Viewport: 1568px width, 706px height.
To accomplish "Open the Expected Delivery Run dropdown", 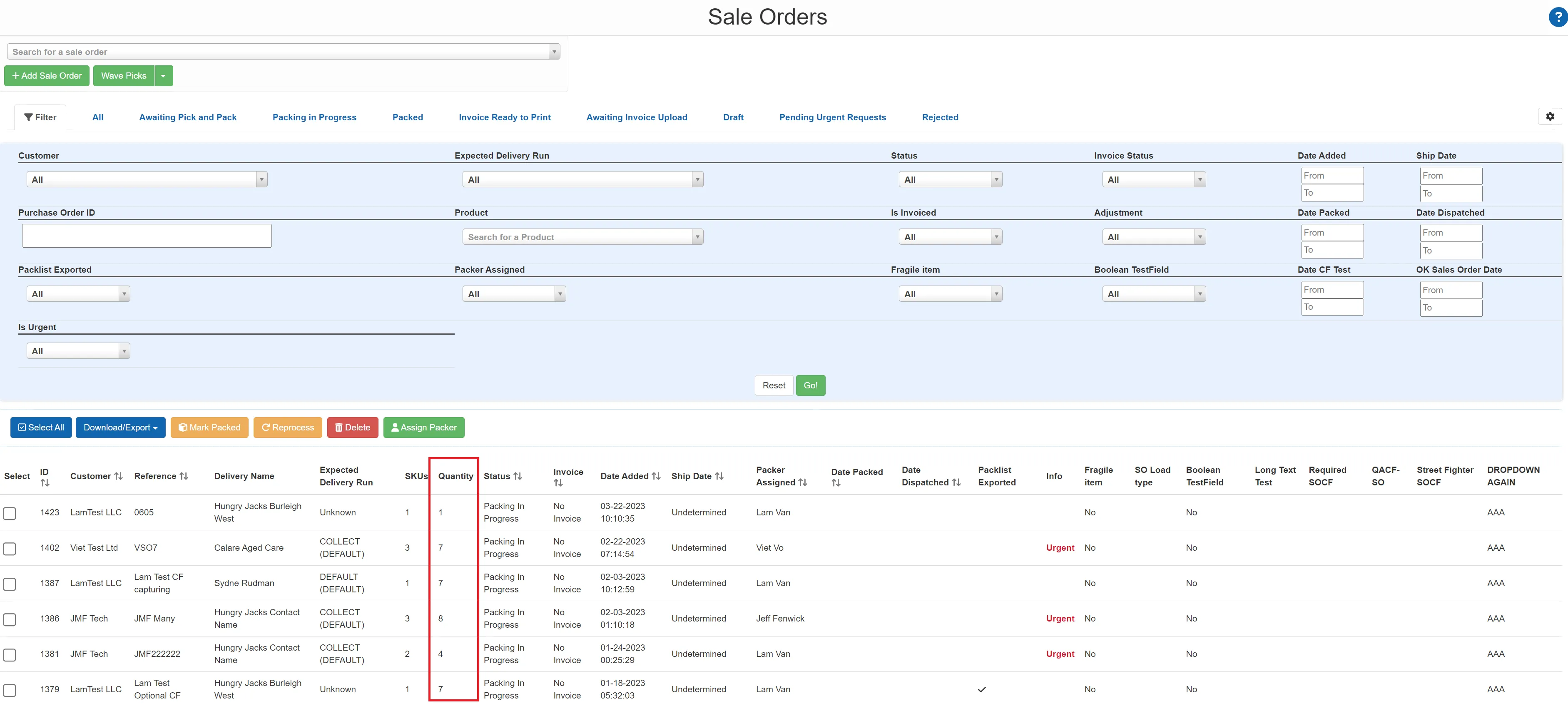I will click(x=582, y=179).
